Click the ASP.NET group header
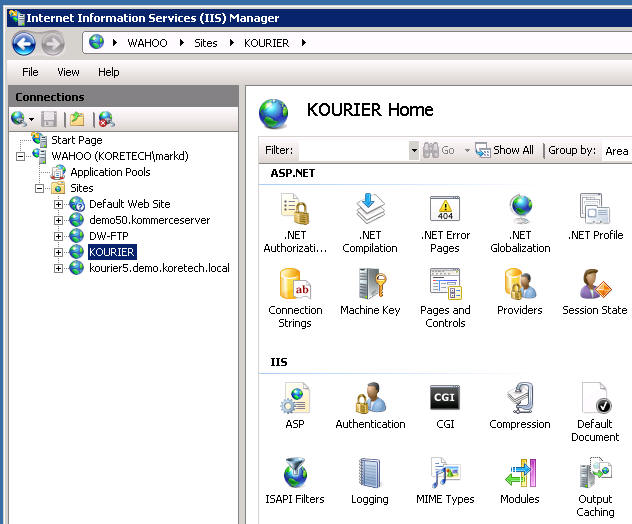Viewport: 632px width, 524px height. (x=293, y=173)
